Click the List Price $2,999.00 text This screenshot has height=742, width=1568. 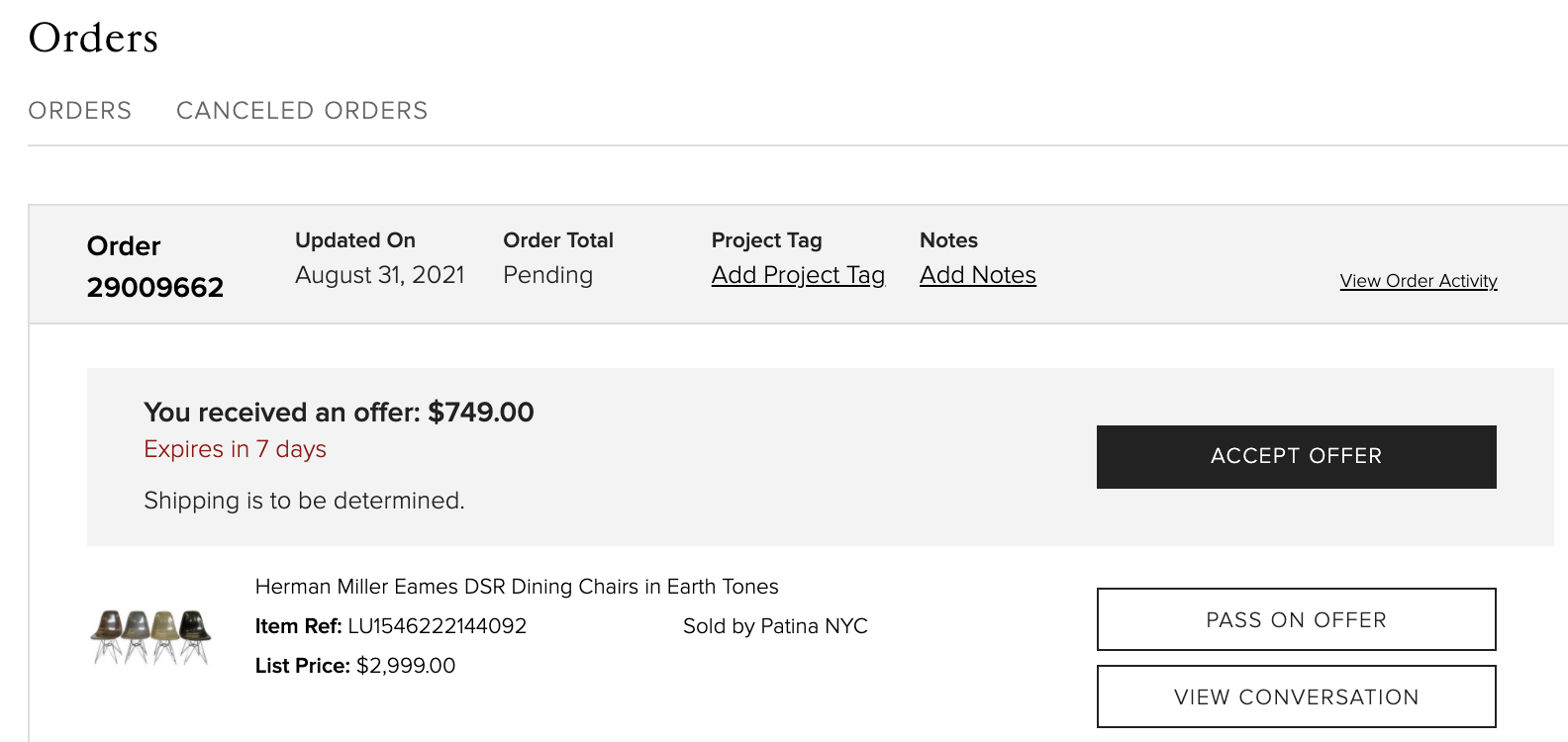point(355,666)
